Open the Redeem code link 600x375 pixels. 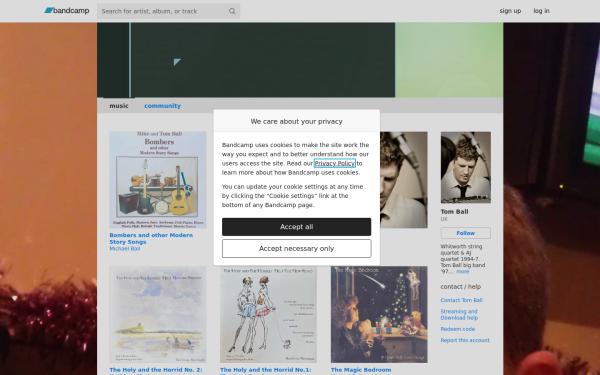point(458,329)
